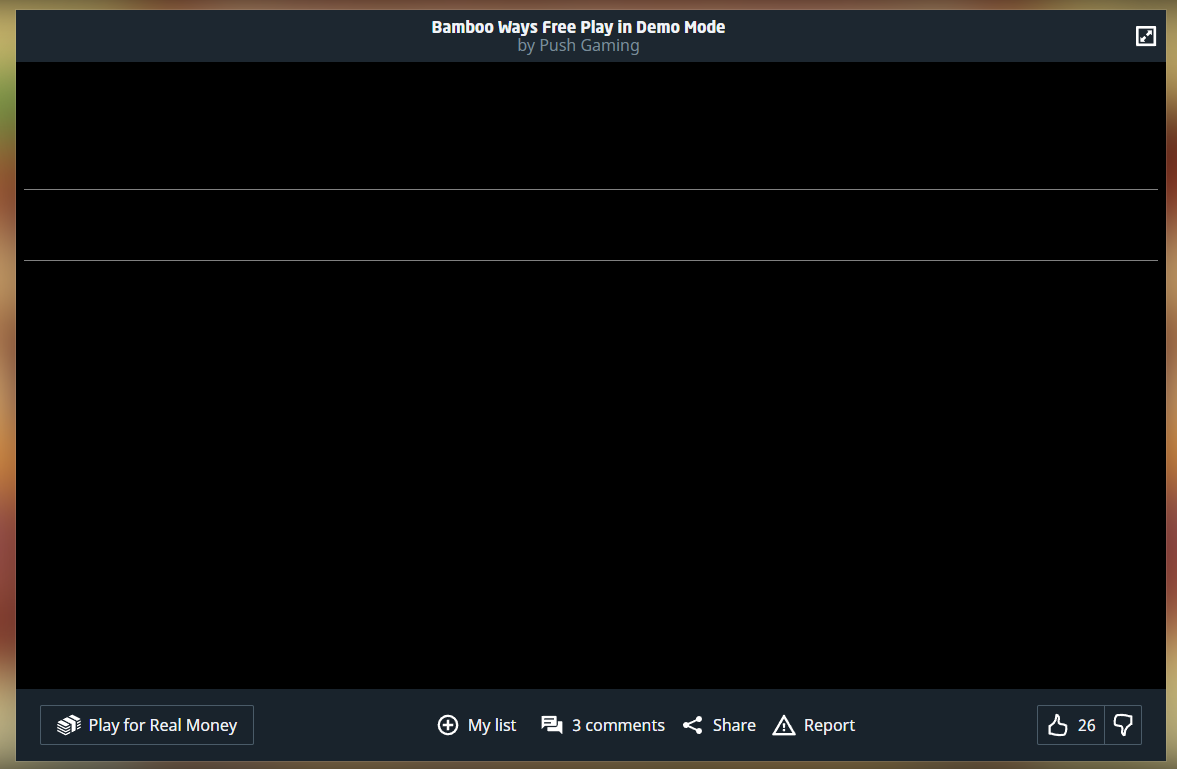1177x769 pixels.
Task: Add game via My list text
Action: tap(492, 725)
